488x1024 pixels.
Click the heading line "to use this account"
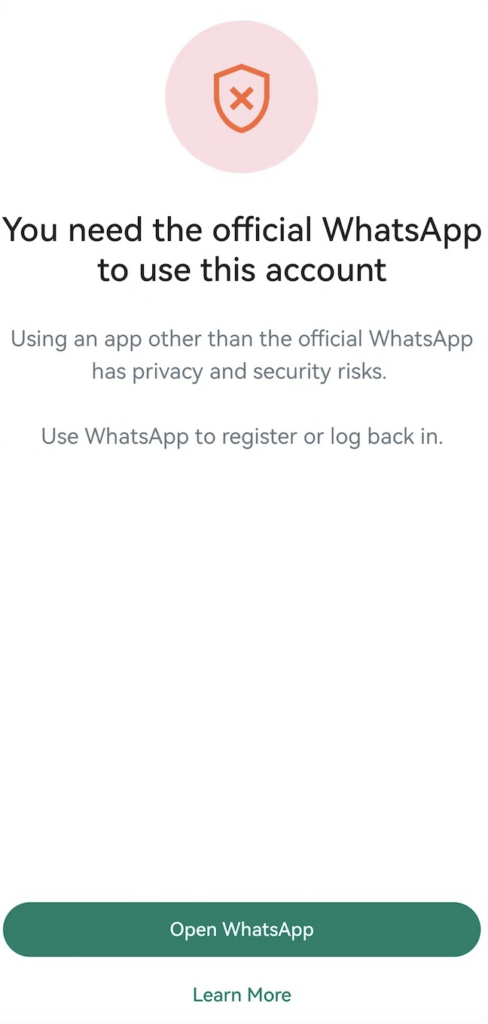(x=242, y=270)
